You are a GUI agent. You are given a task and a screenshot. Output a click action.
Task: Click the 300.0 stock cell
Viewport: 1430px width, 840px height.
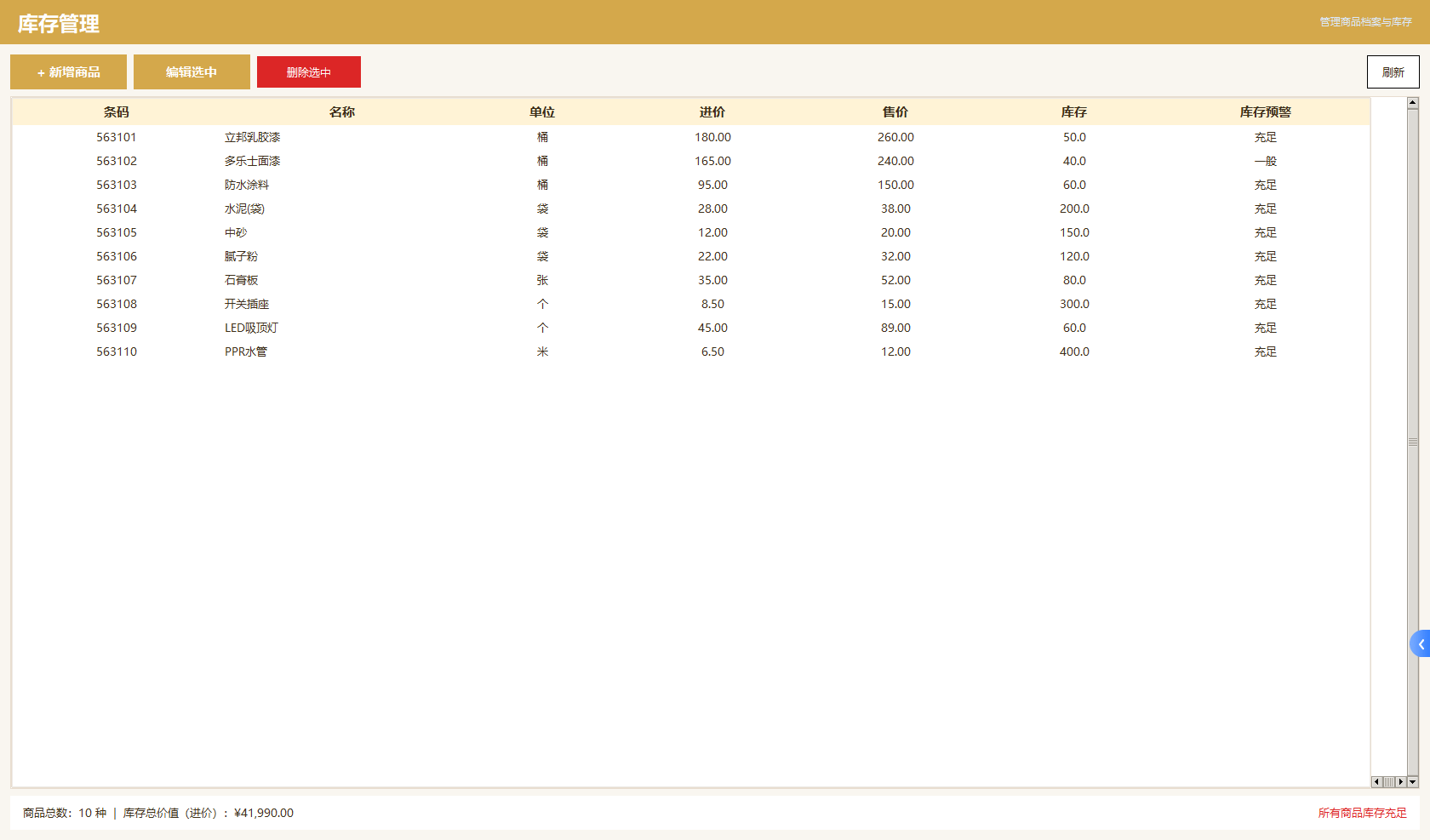point(1074,304)
